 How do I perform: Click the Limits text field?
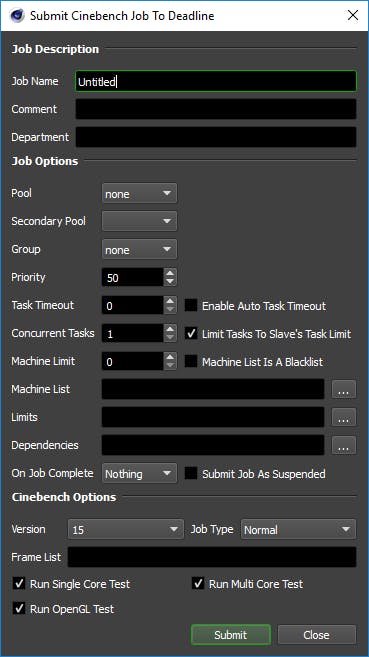click(x=213, y=417)
